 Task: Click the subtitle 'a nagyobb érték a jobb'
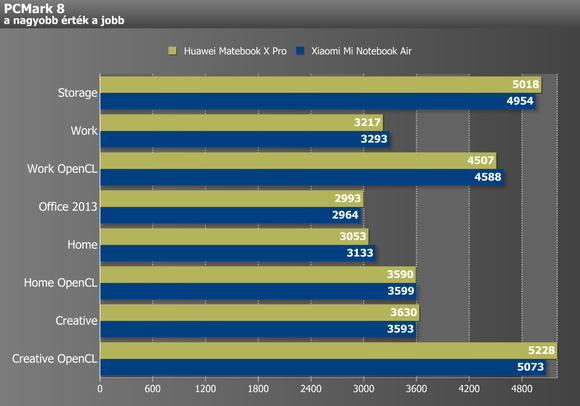pyautogui.click(x=64, y=20)
